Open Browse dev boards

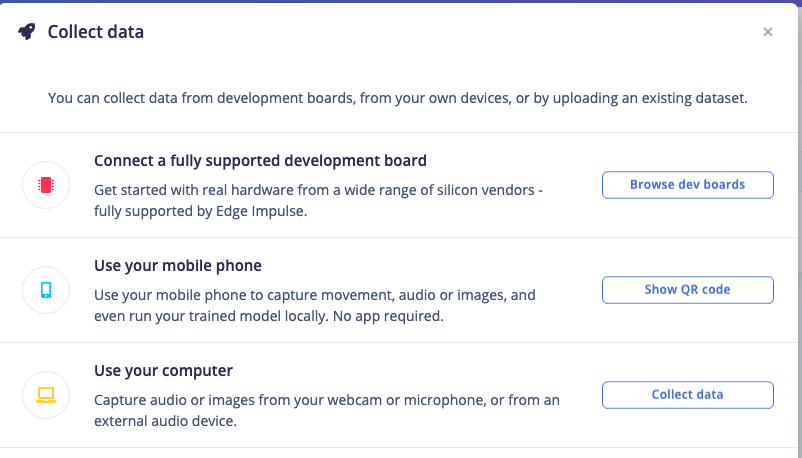[x=687, y=185]
